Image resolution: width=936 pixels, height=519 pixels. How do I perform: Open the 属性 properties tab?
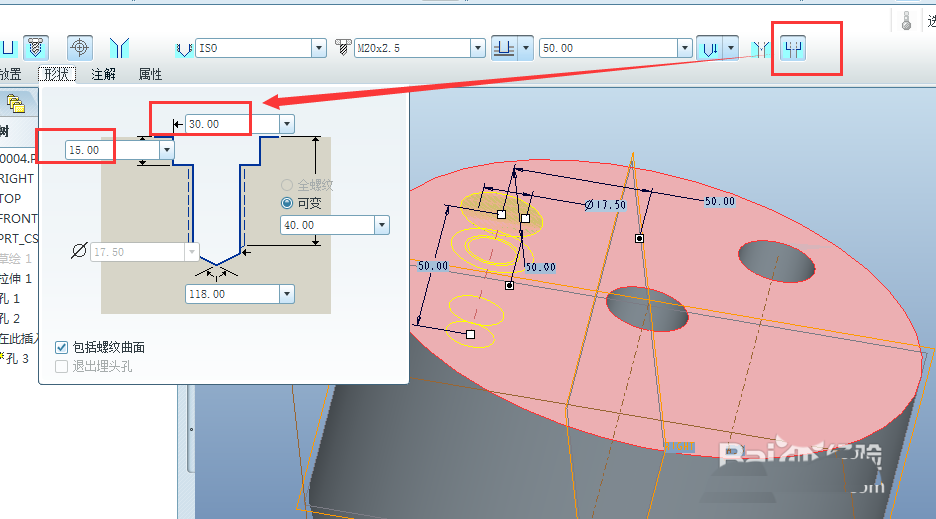pyautogui.click(x=150, y=74)
